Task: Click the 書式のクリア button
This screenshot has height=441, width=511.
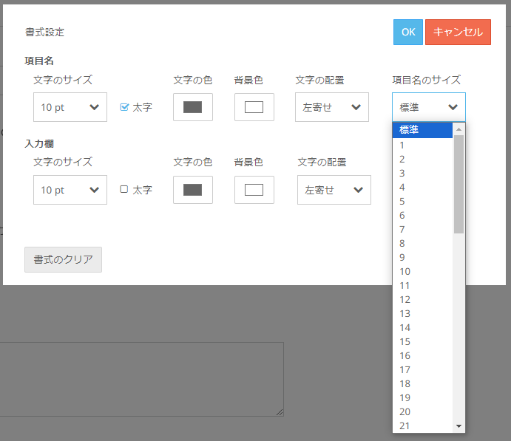Action: (63, 260)
